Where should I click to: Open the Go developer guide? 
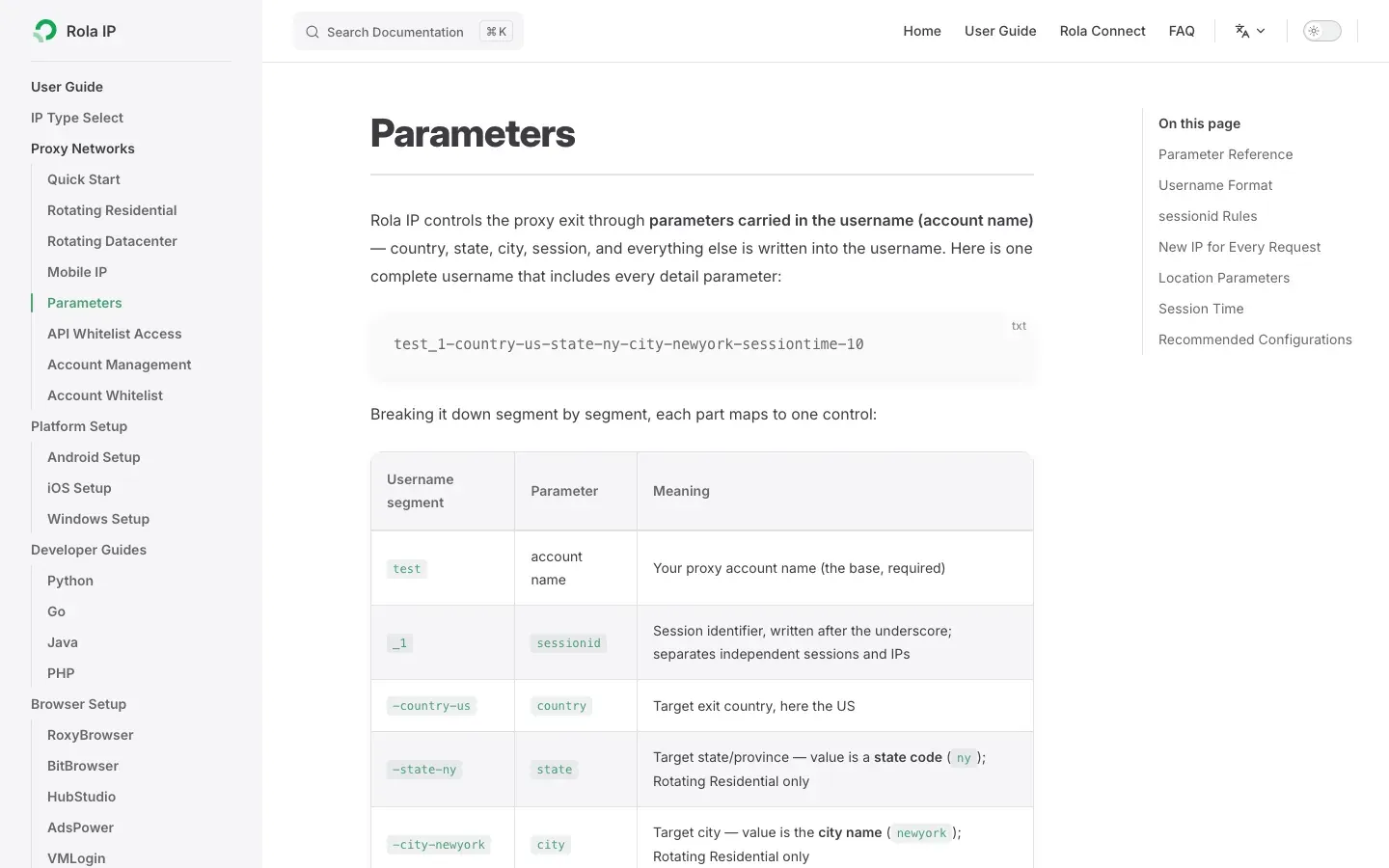[x=57, y=611]
